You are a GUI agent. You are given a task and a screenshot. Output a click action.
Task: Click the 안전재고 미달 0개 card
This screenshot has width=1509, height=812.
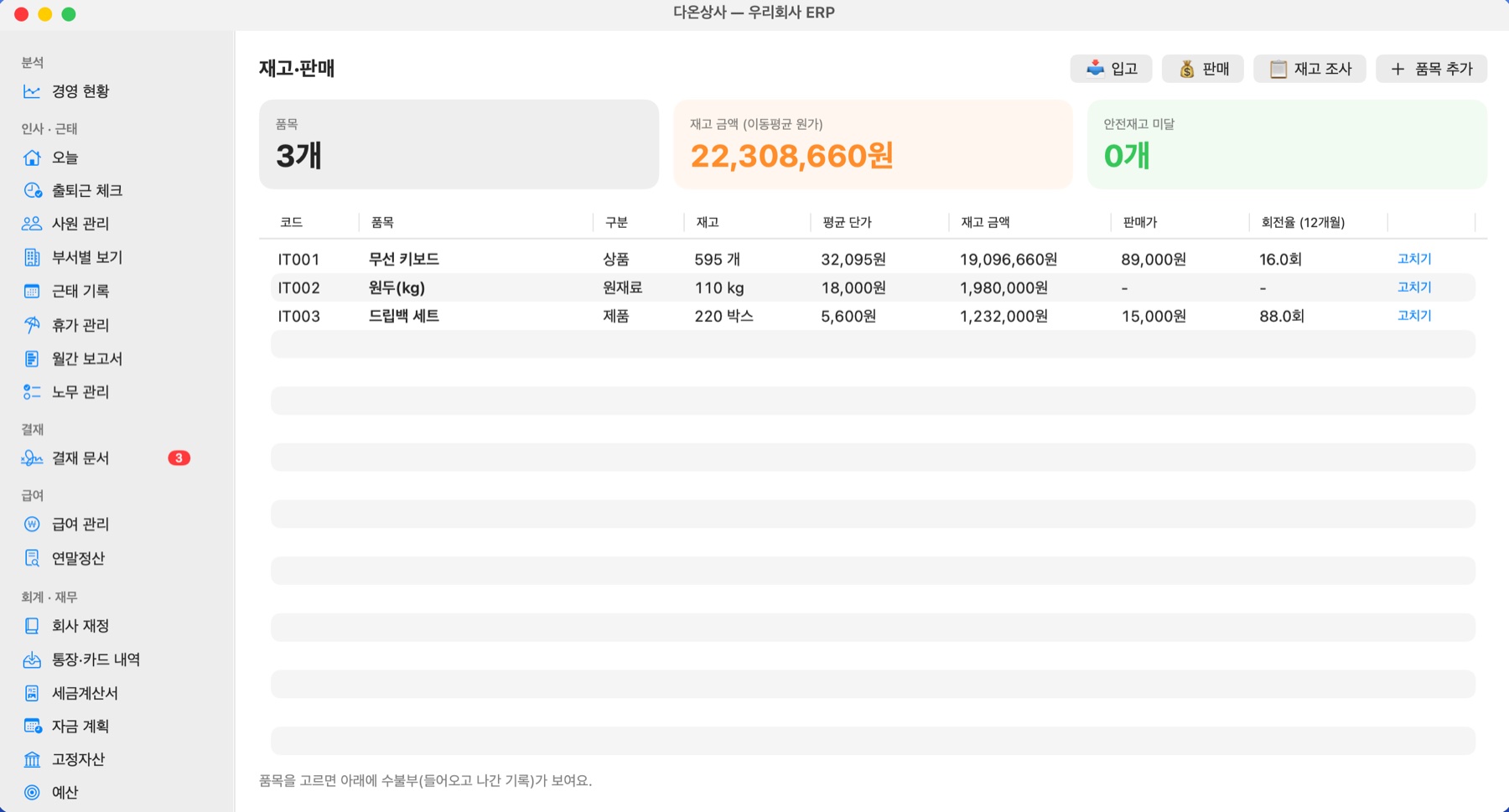point(1287,144)
